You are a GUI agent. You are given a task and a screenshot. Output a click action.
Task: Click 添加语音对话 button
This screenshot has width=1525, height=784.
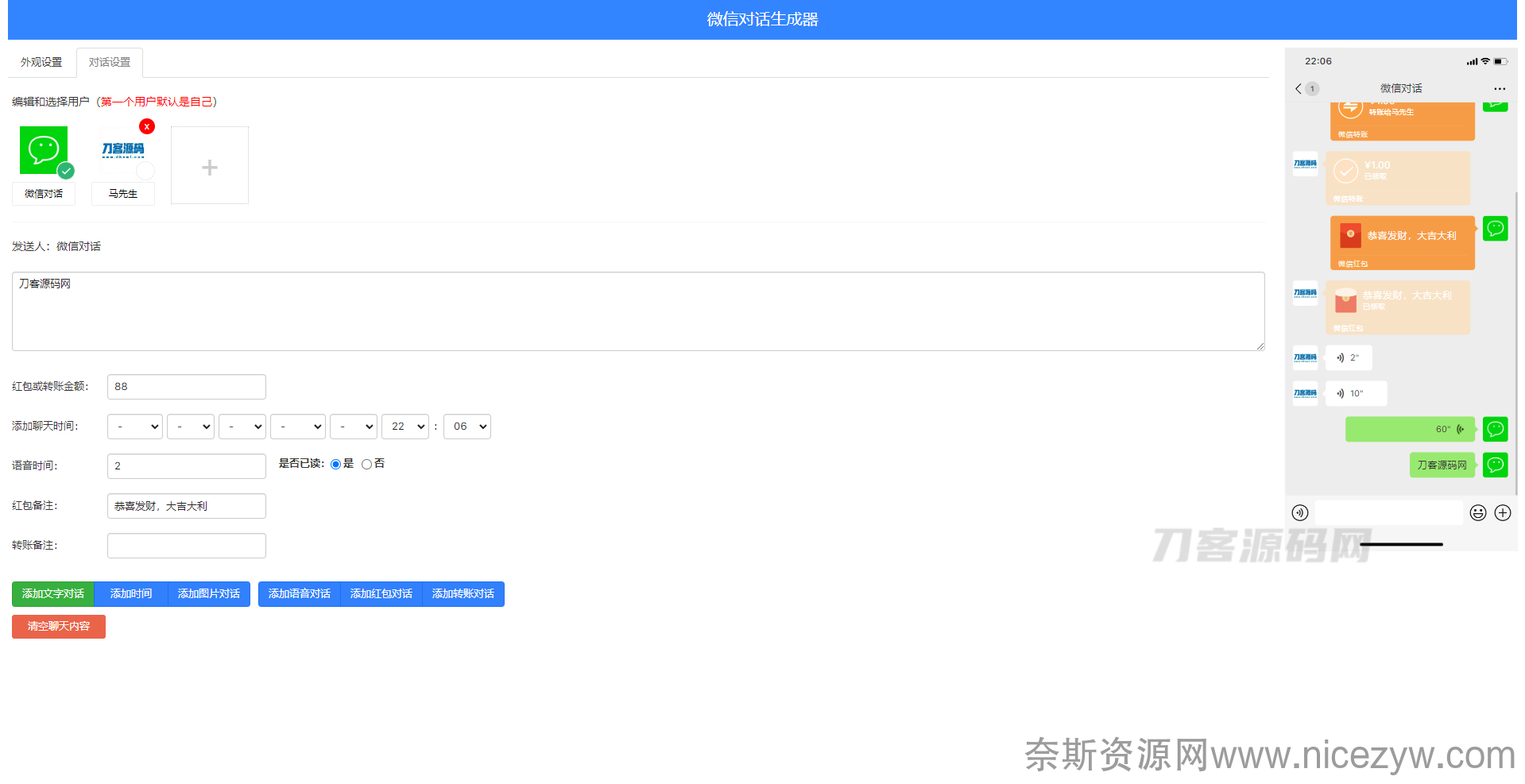[300, 594]
